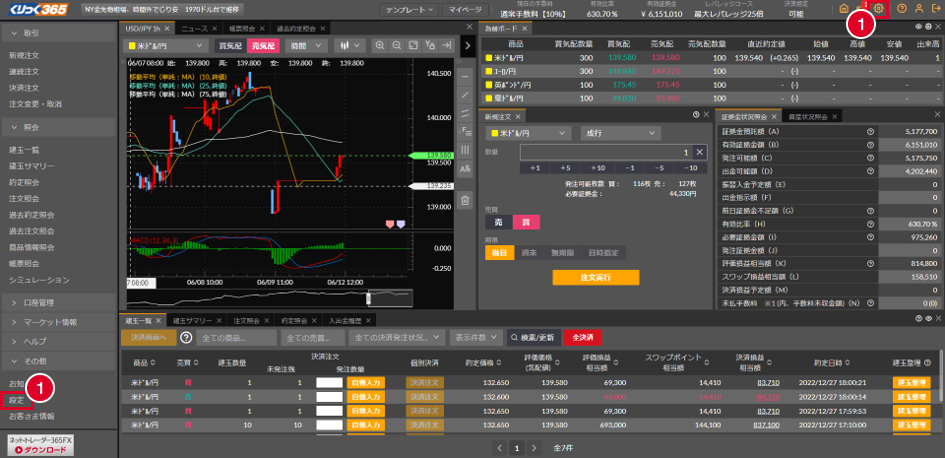
Task: Open the chart fit-to-window icon
Action: point(413,45)
